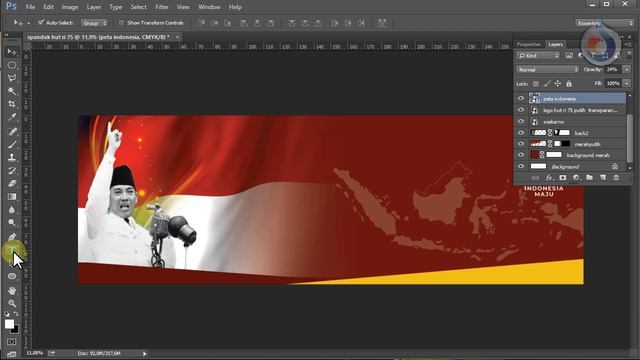This screenshot has height=360, width=640.
Task: Select the Eyedropper tool
Action: (x=12, y=117)
